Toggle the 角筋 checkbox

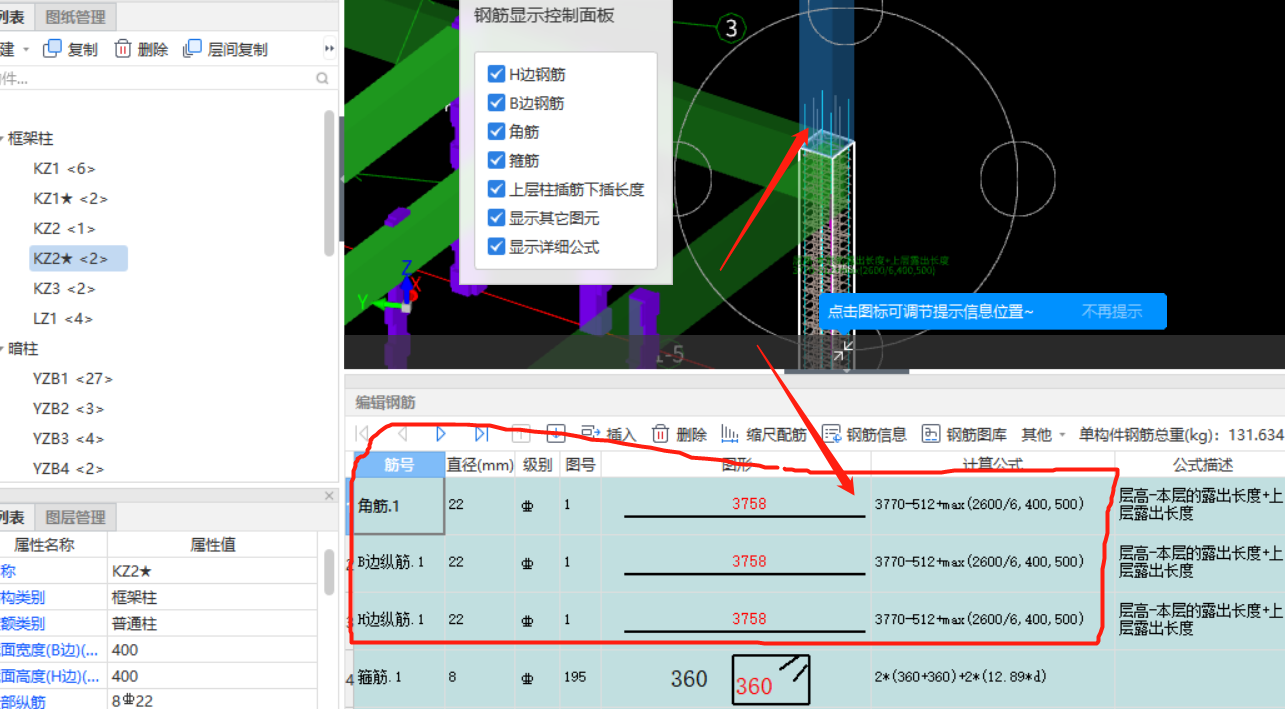(496, 131)
